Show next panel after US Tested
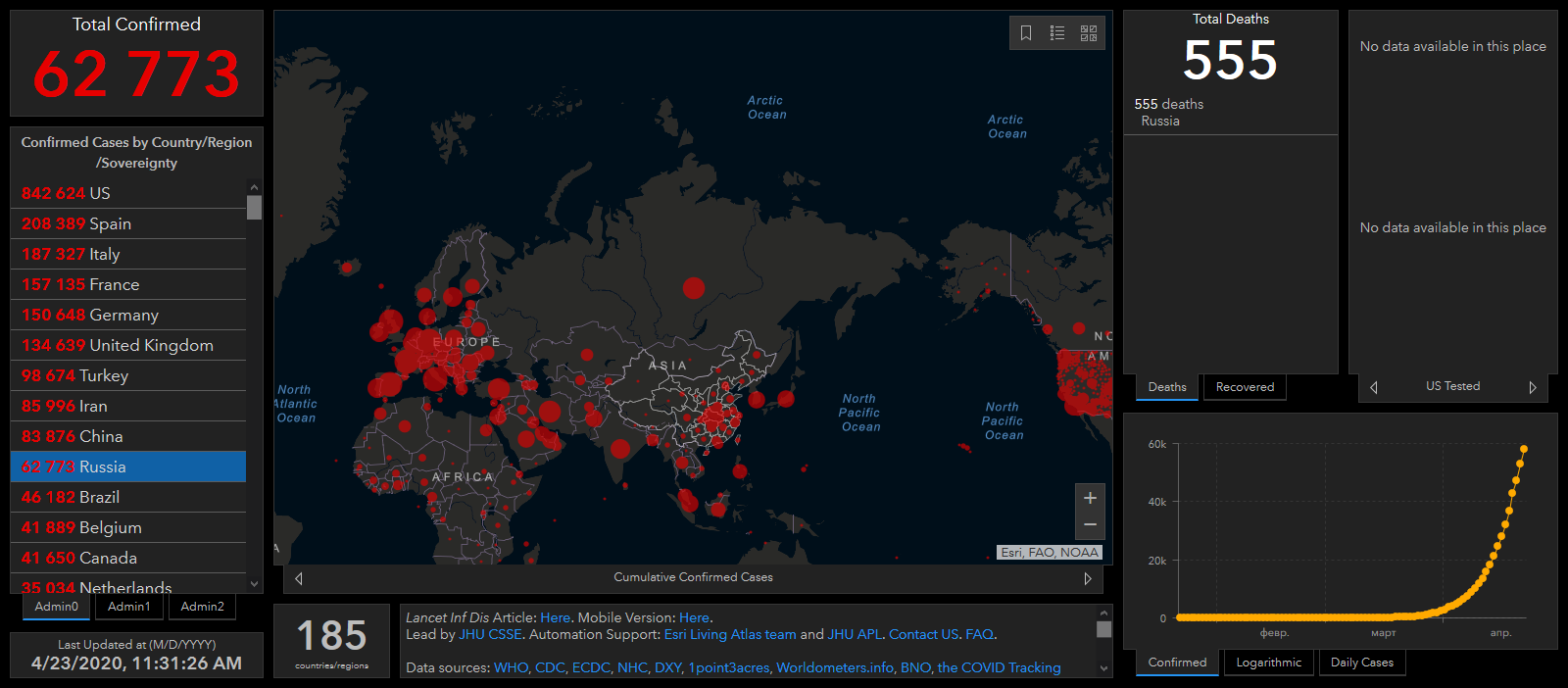1568x688 pixels. (x=1533, y=387)
